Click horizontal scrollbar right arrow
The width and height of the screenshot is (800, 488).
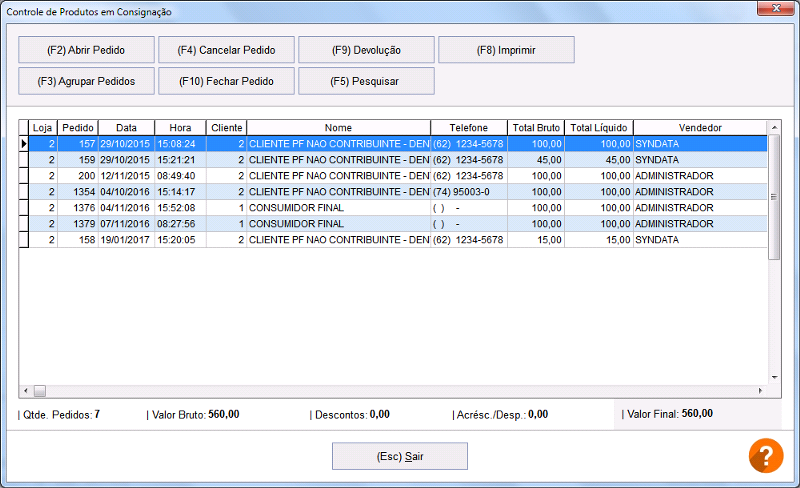760,391
